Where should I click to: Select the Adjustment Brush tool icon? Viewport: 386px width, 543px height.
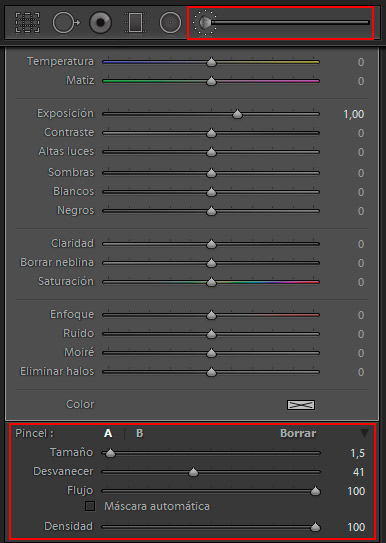205,23
